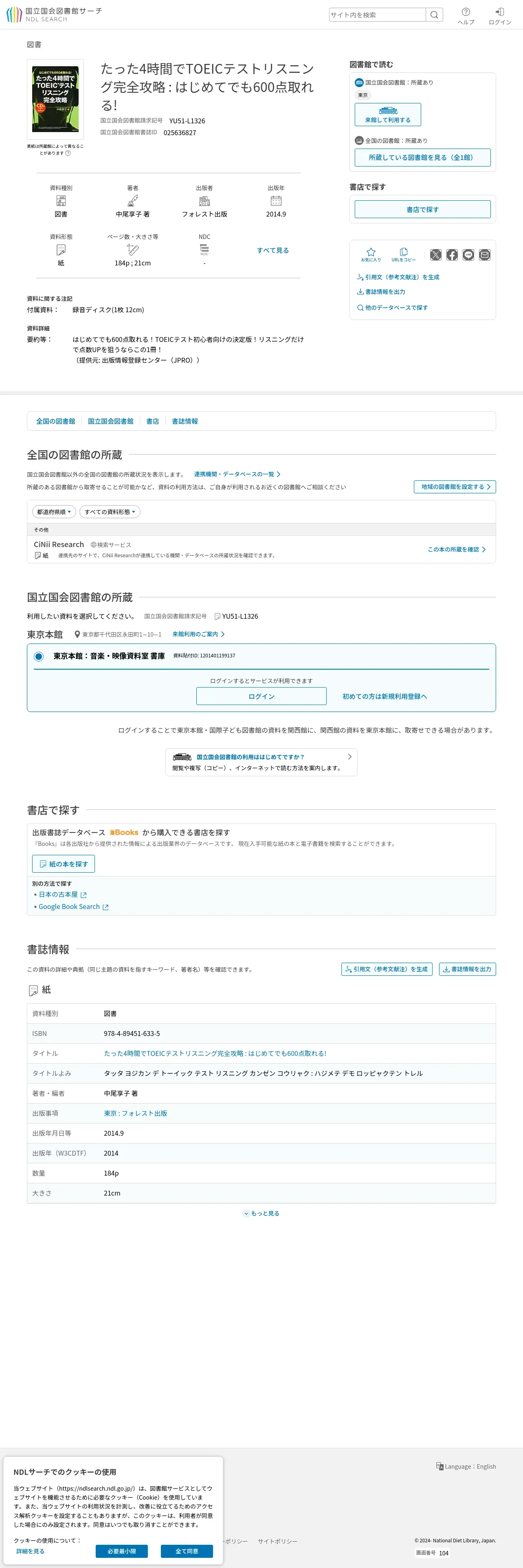
Task: Click the 紙の本を探す button
Action: coord(63,864)
